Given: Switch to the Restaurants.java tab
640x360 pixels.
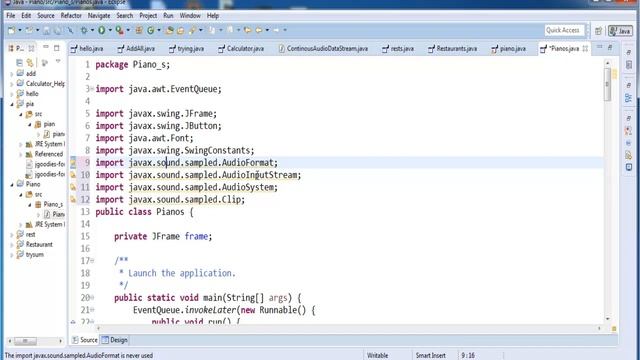Looking at the screenshot, I should [452, 49].
